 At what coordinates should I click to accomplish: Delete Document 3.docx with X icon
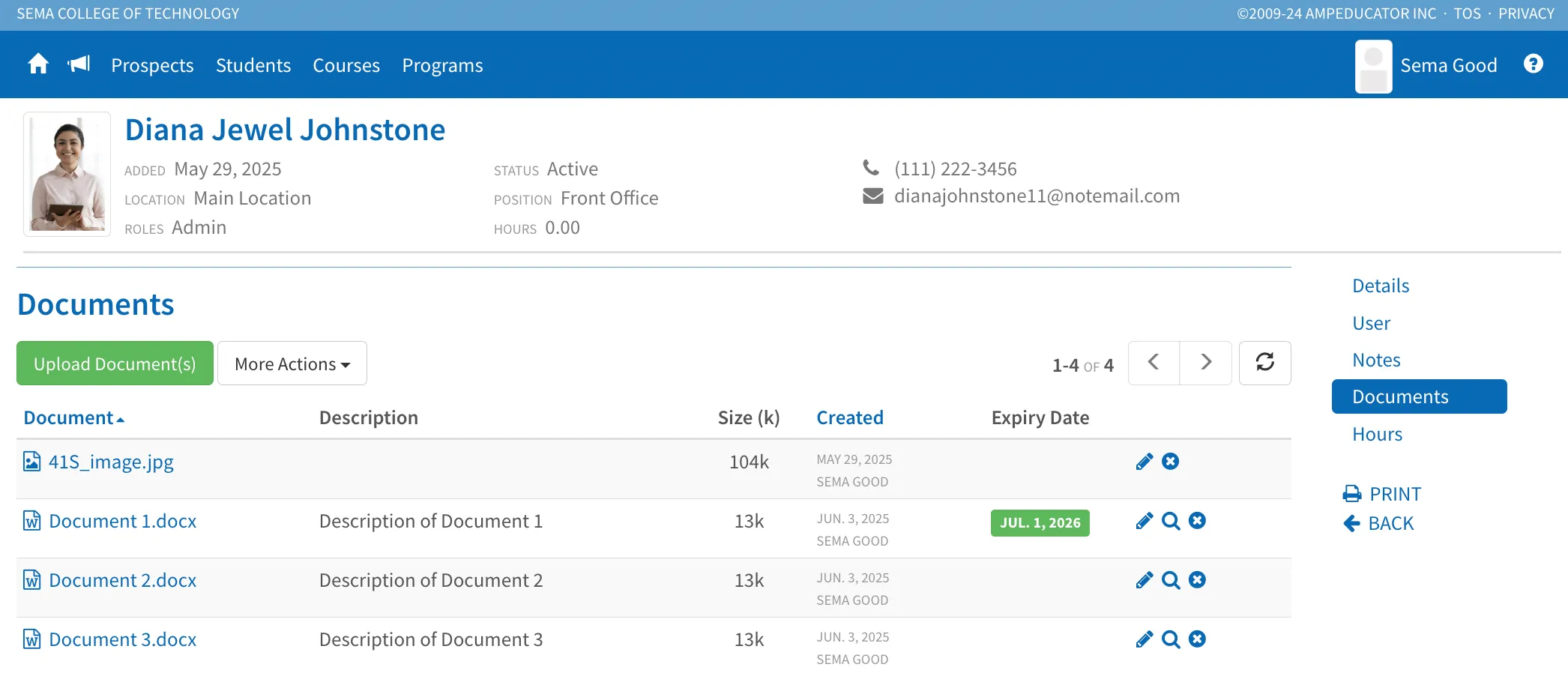pos(1197,639)
